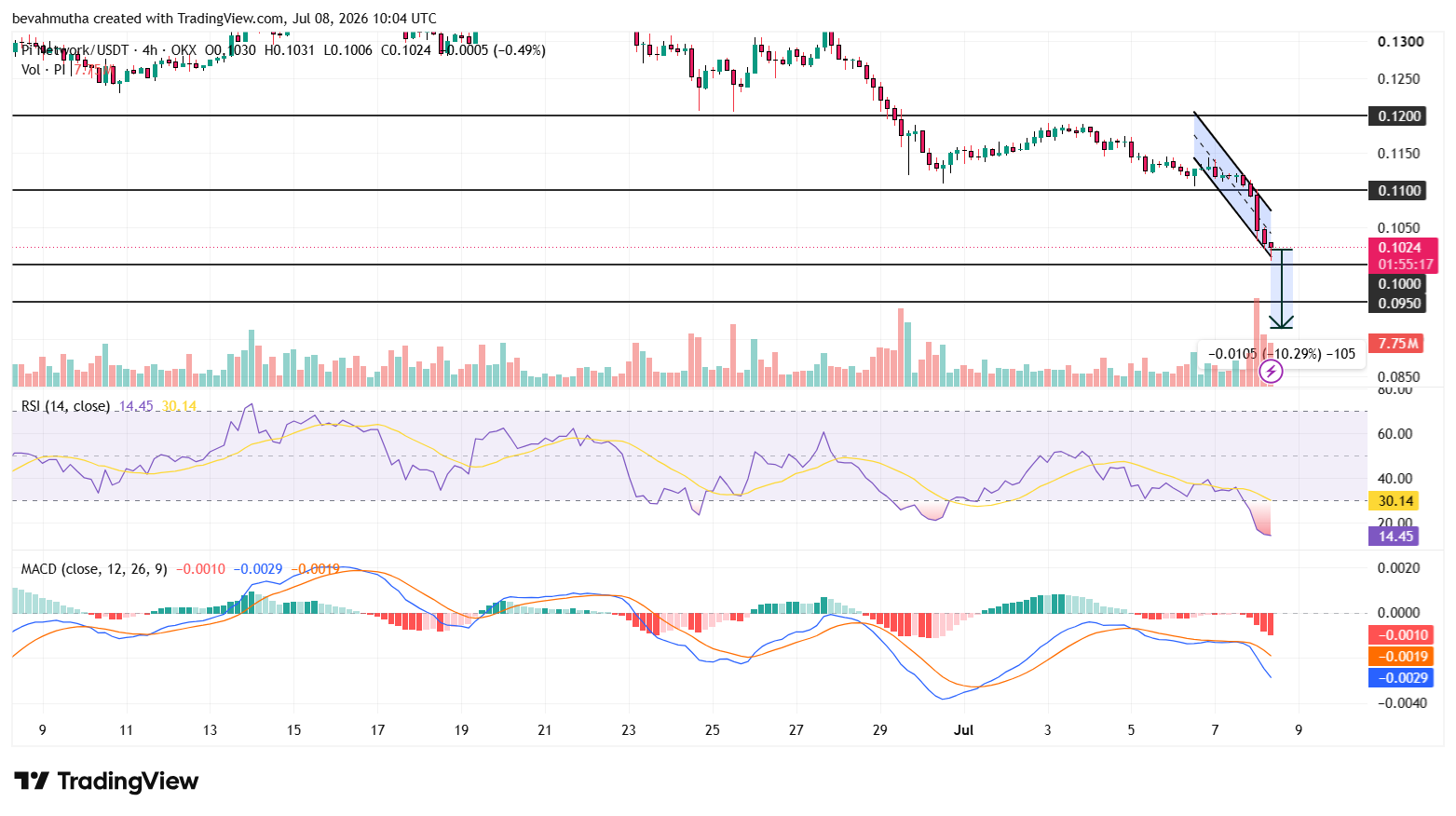
Task: Select the 0.1200 horizontal line price label
Action: [1399, 116]
